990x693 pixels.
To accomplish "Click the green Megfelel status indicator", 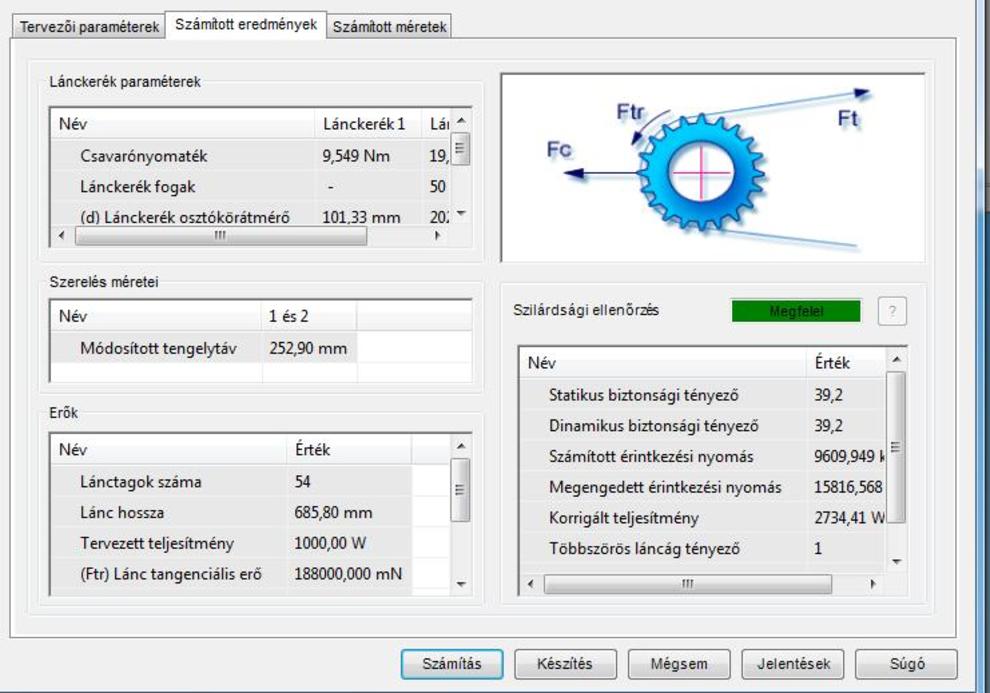I will tap(796, 311).
